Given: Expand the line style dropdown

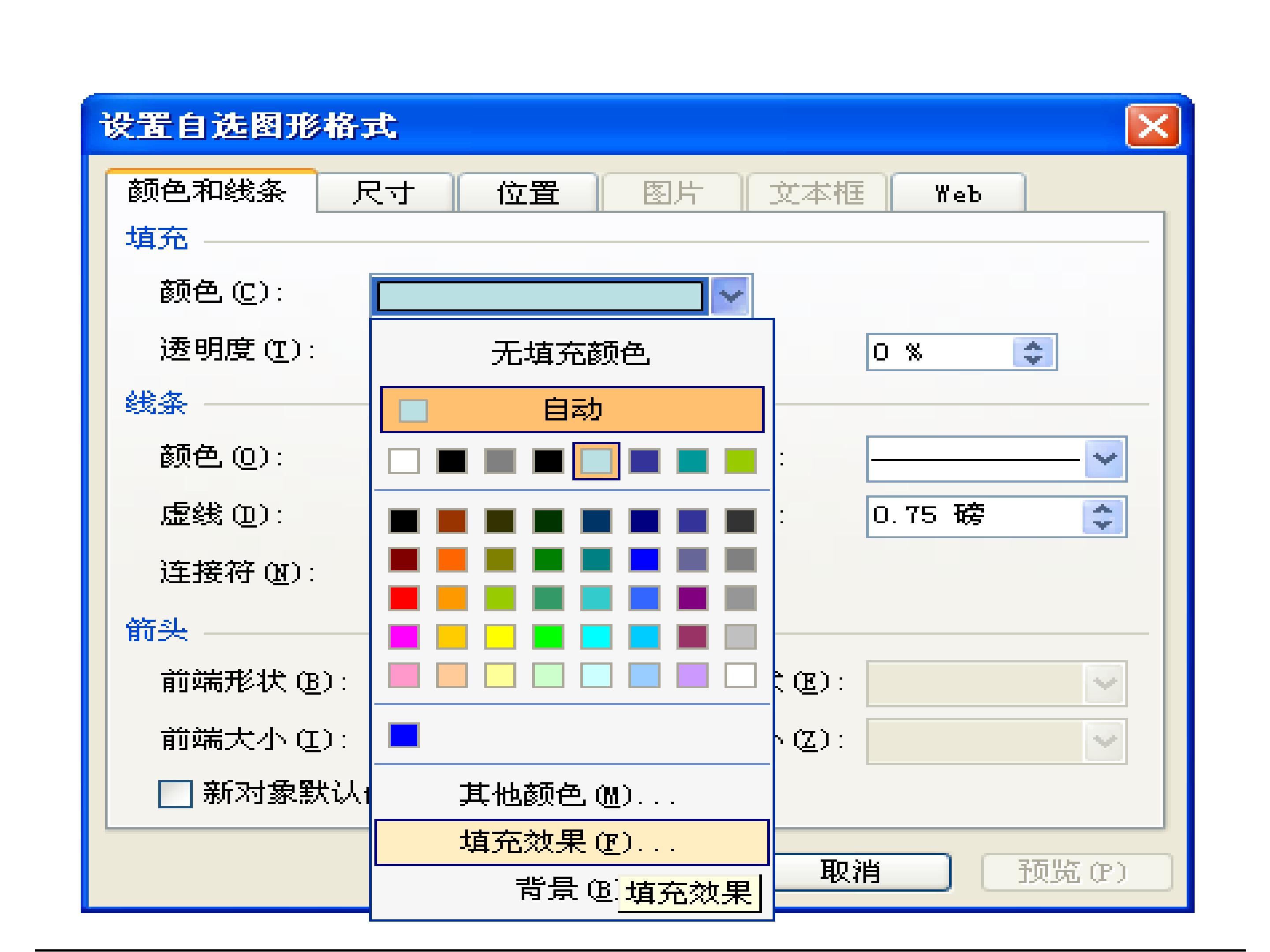Looking at the screenshot, I should 1104,458.
